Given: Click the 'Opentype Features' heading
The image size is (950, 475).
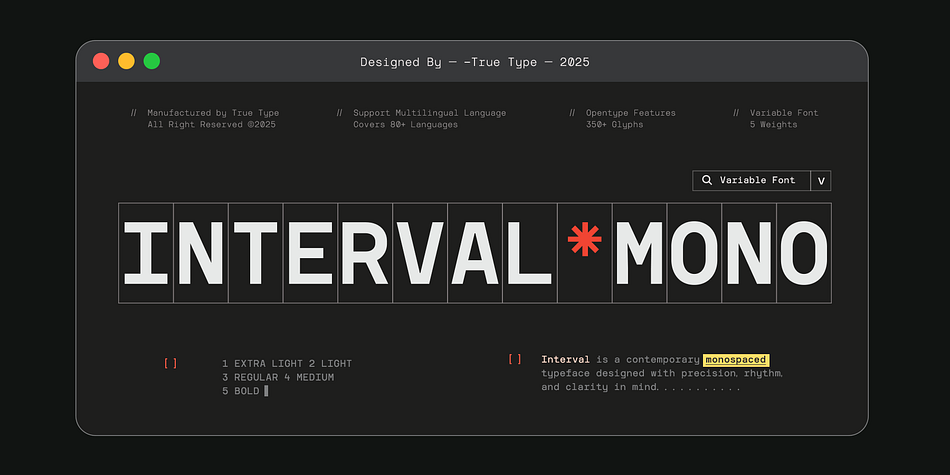Looking at the screenshot, I should pos(631,113).
